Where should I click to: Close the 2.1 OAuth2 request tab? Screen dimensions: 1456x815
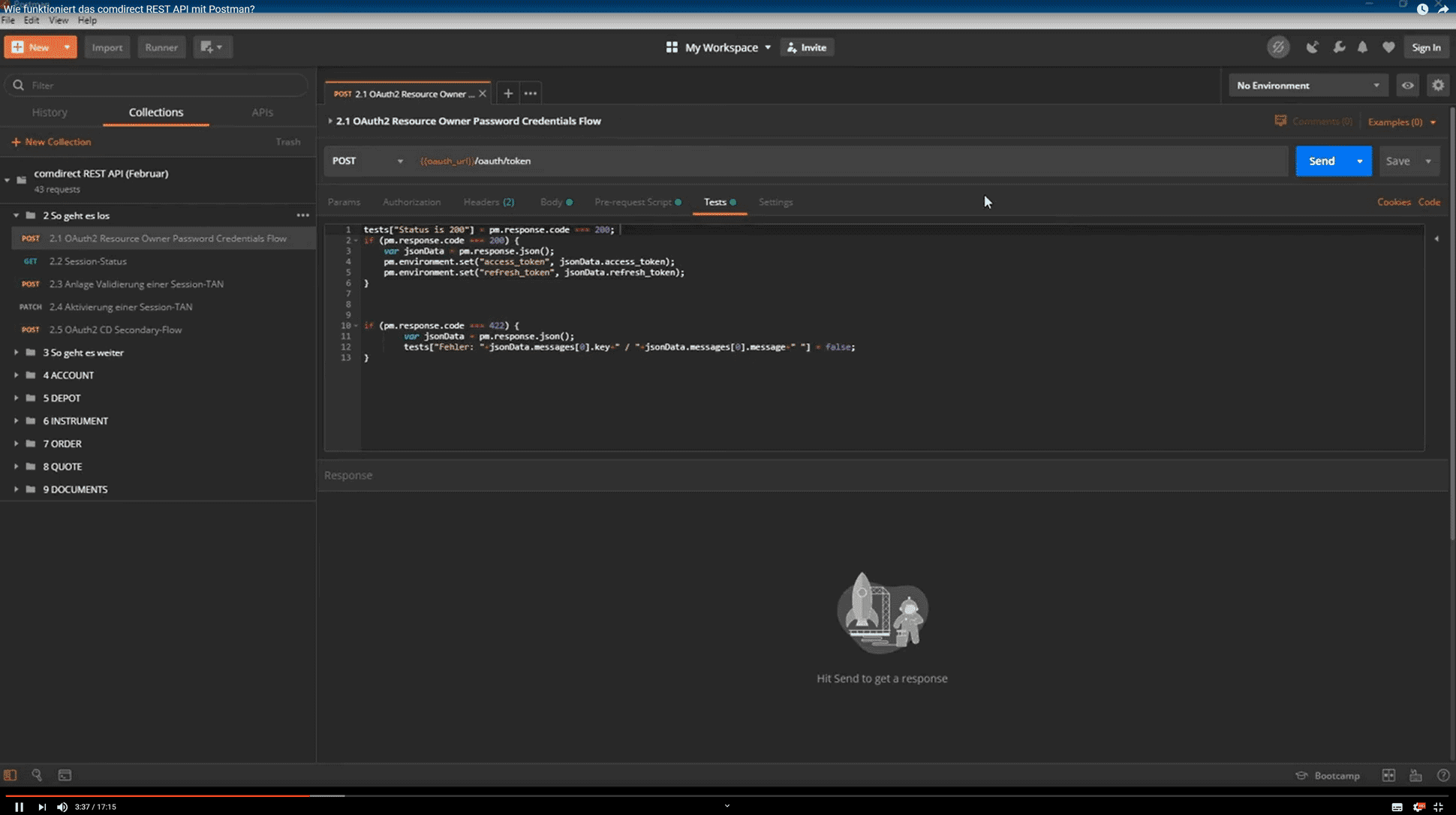click(483, 94)
